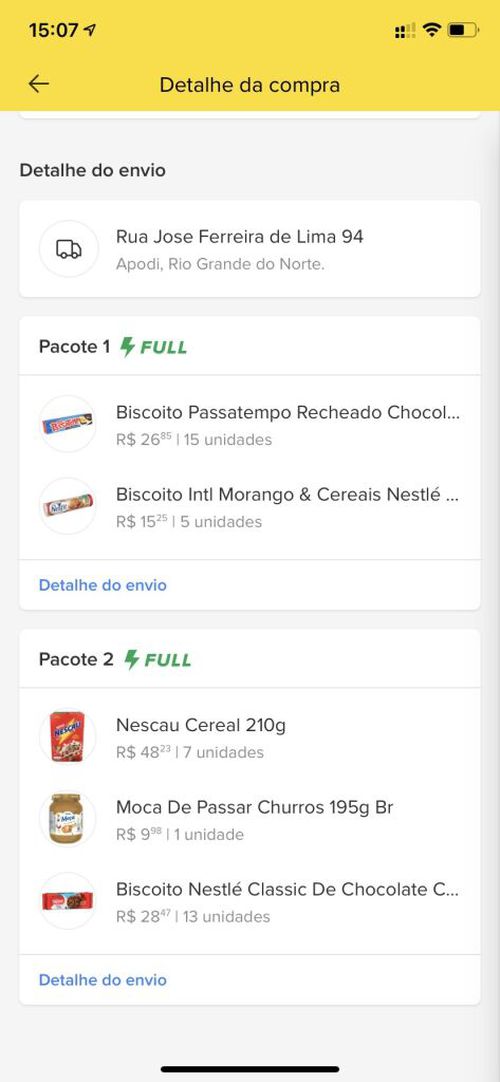This screenshot has width=500, height=1082.
Task: Tap the location arrow beside the clock
Action: (90, 30)
